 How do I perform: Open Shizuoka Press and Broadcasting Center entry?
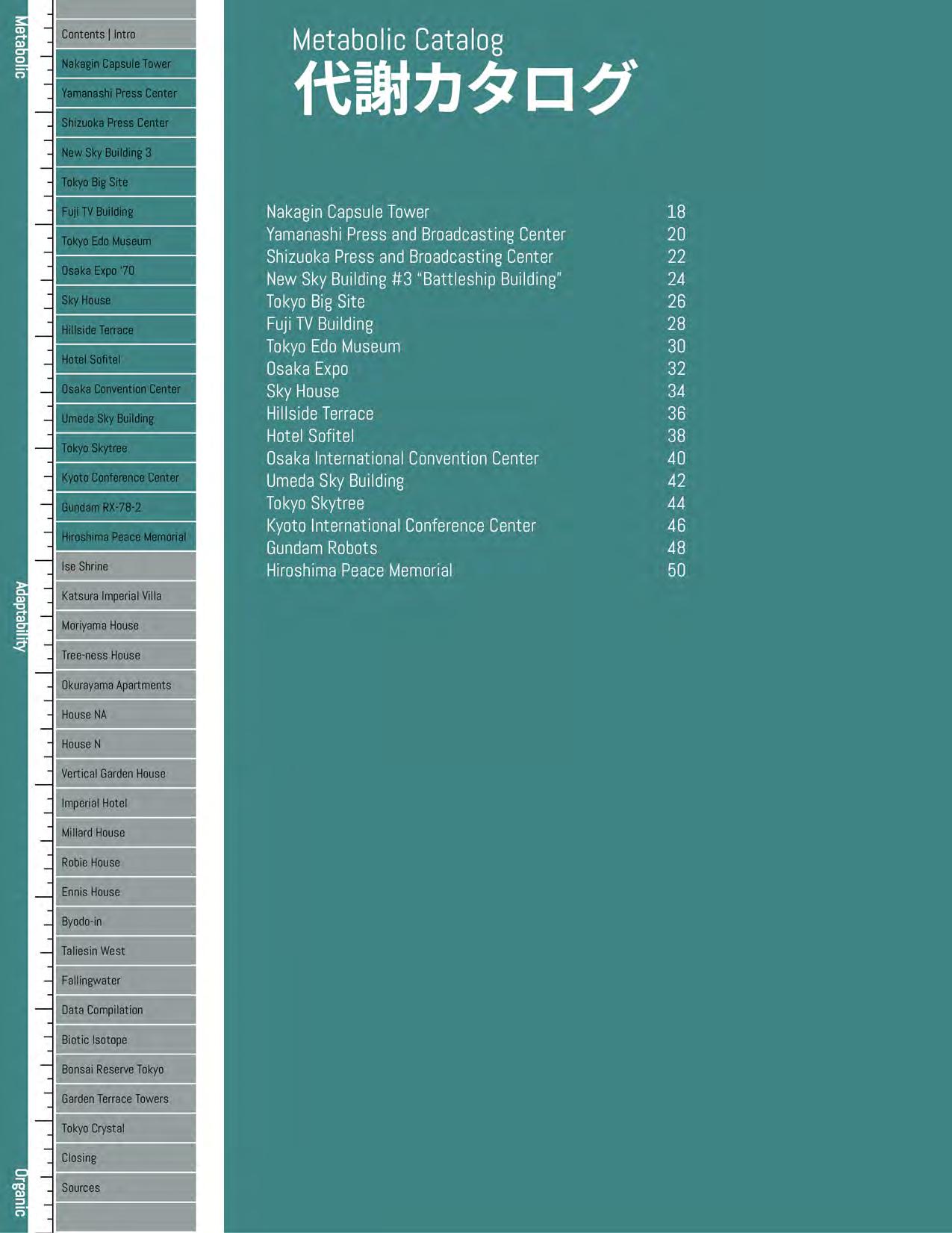pyautogui.click(x=476, y=257)
